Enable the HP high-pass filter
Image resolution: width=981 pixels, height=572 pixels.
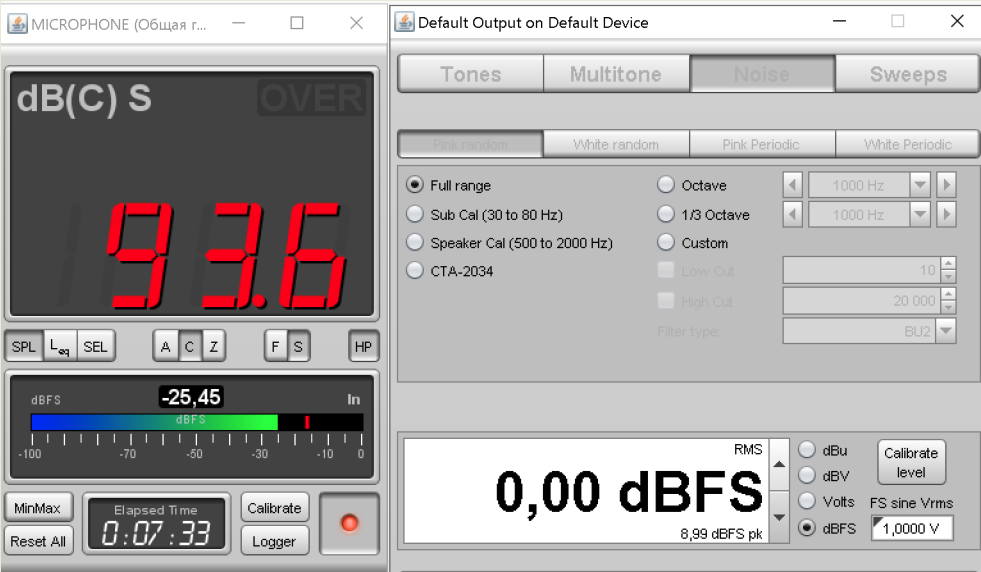click(363, 347)
